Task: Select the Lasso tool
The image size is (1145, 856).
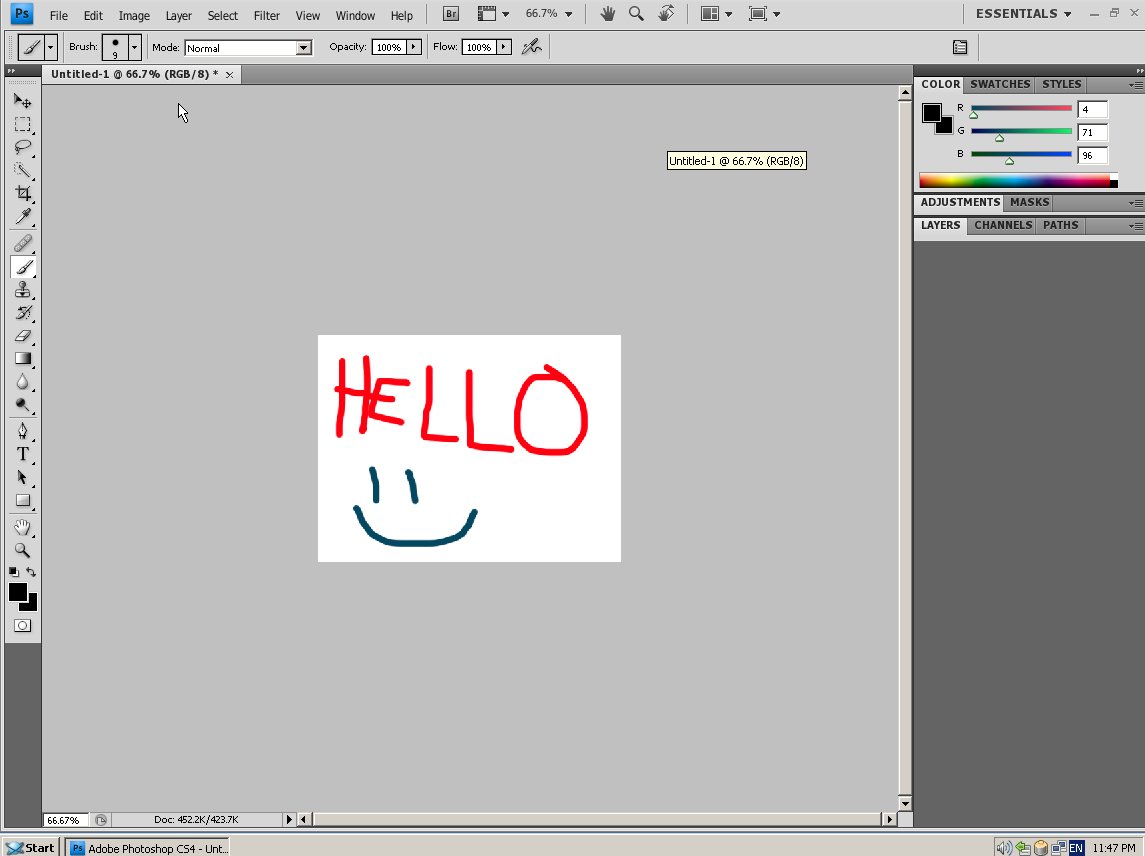Action: [23, 147]
